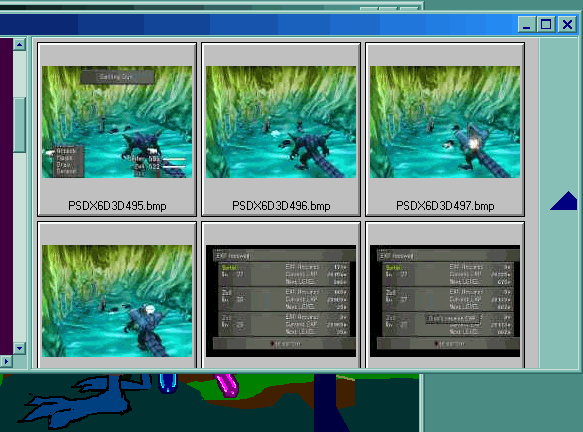
Task: Select the bottom-left battle scene thumbnail
Action: (117, 301)
